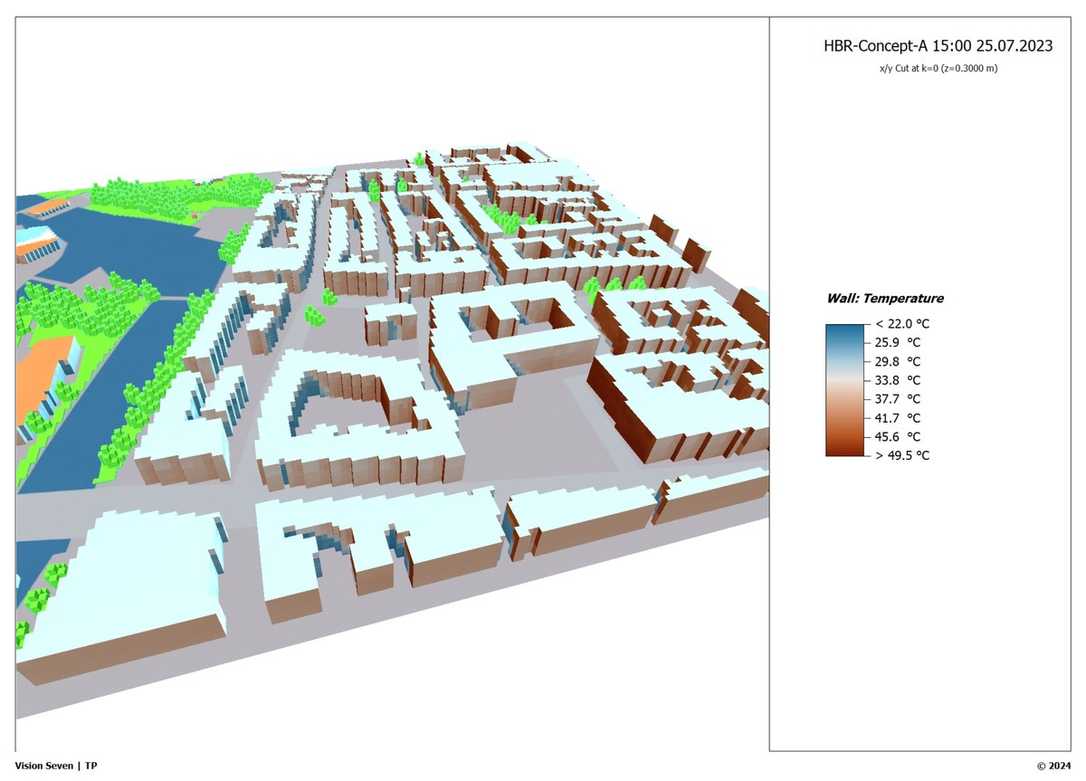Click the Wall: Temperature legend heading
1086x781 pixels.
[x=884, y=298]
